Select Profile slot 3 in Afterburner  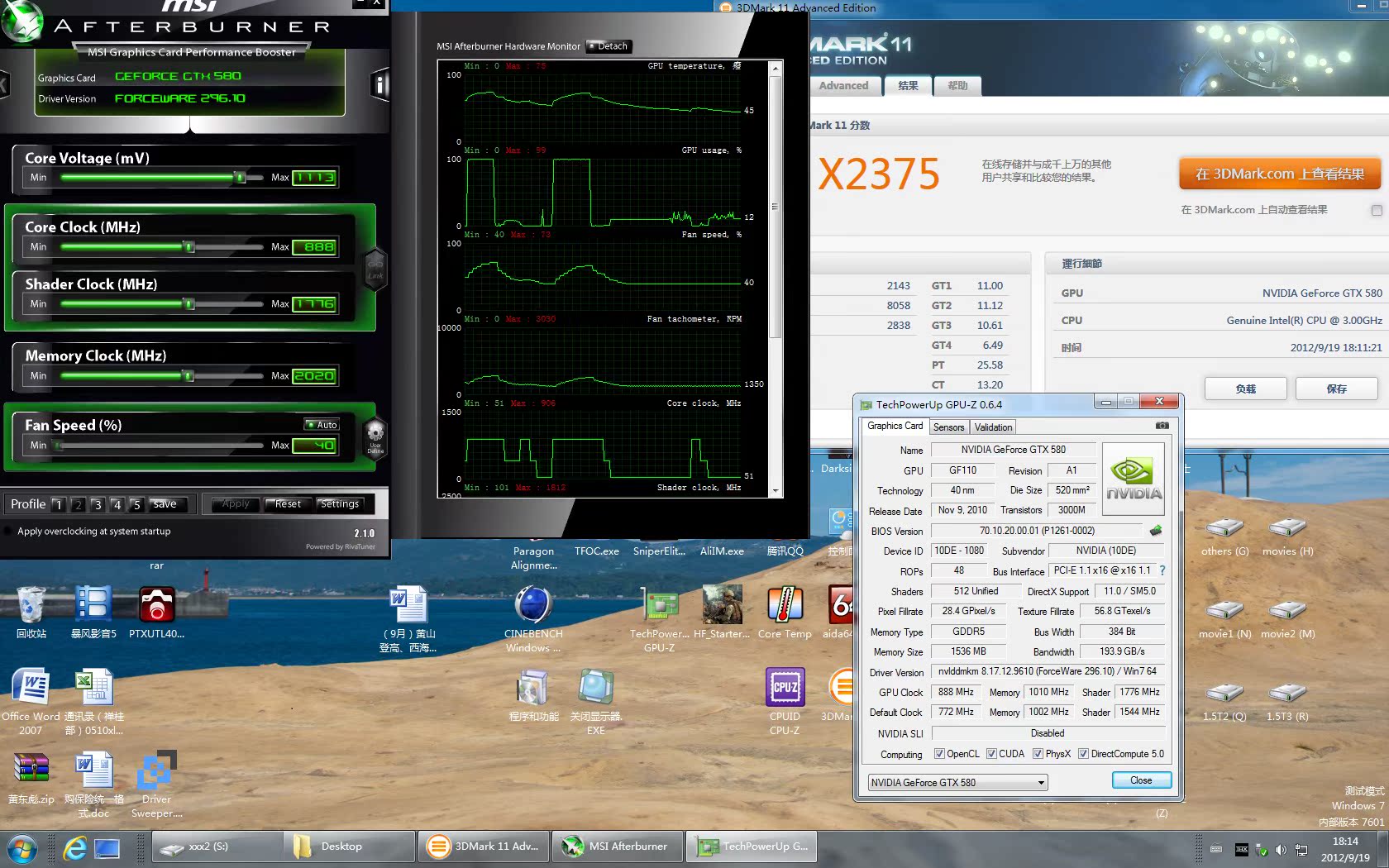pyautogui.click(x=97, y=504)
